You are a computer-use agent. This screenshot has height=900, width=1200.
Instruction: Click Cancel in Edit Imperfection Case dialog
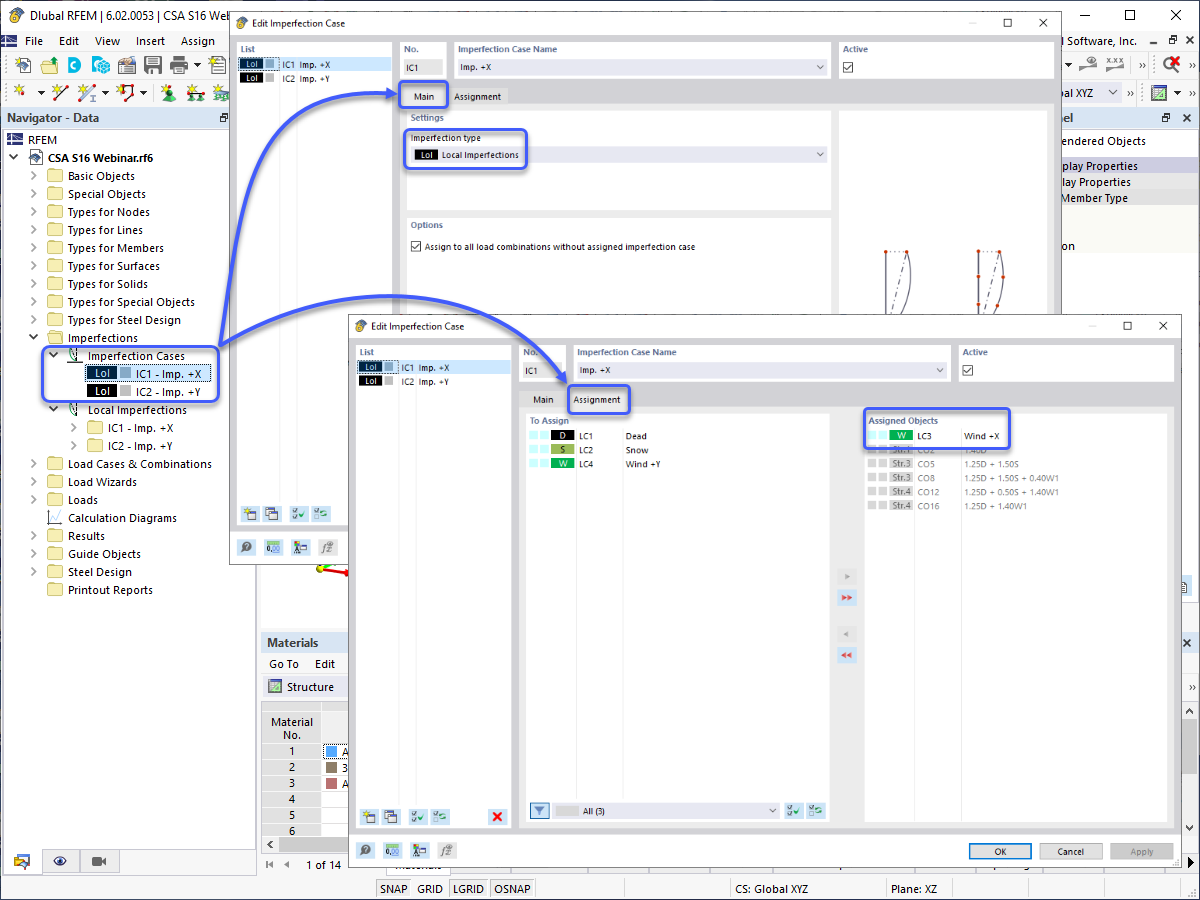1070,851
